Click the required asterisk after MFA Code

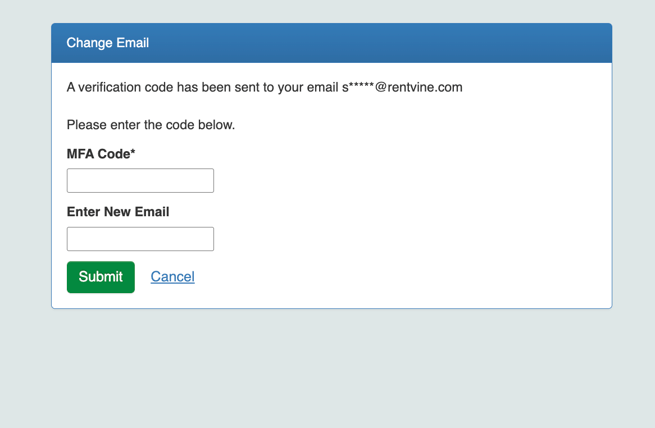click(132, 153)
